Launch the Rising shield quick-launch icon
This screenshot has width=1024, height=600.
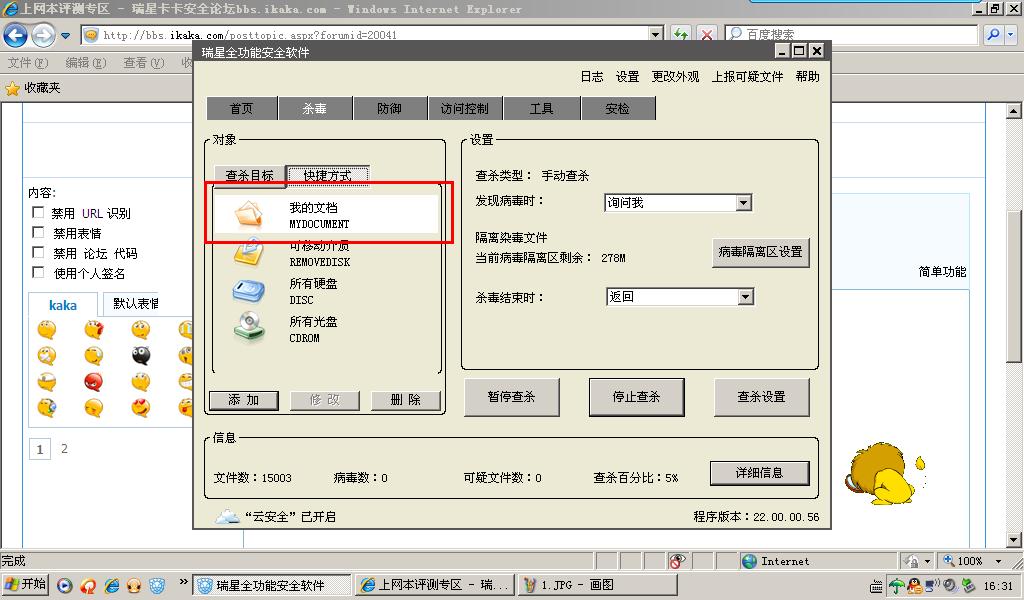tap(157, 586)
